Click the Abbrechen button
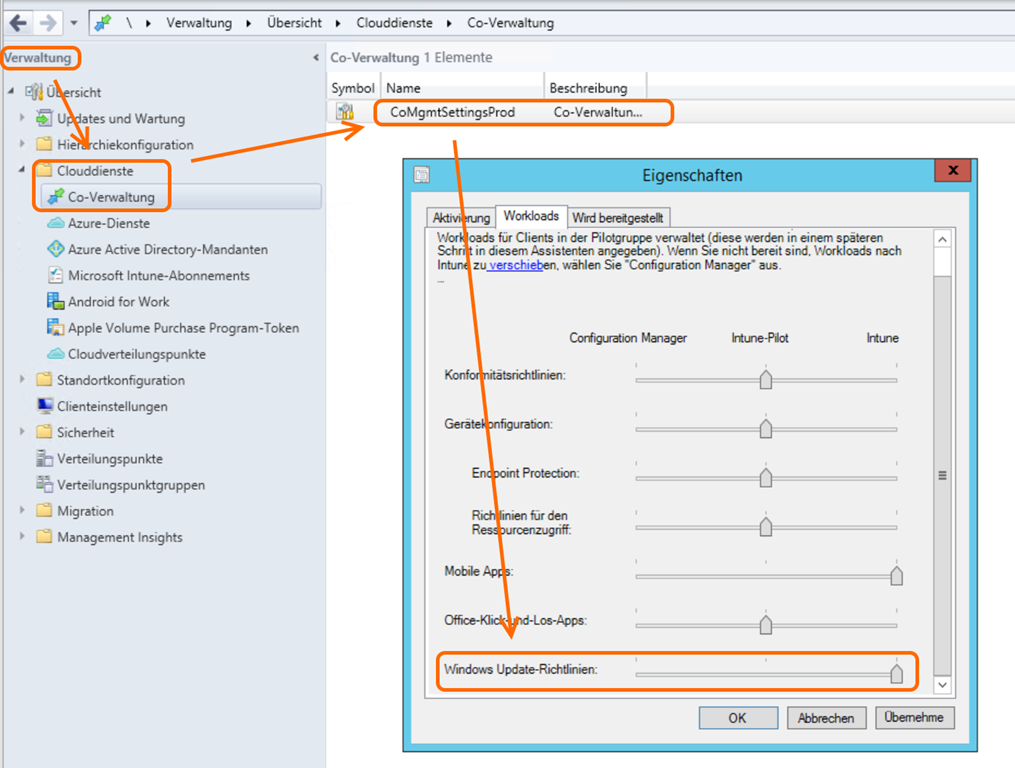 pos(826,718)
